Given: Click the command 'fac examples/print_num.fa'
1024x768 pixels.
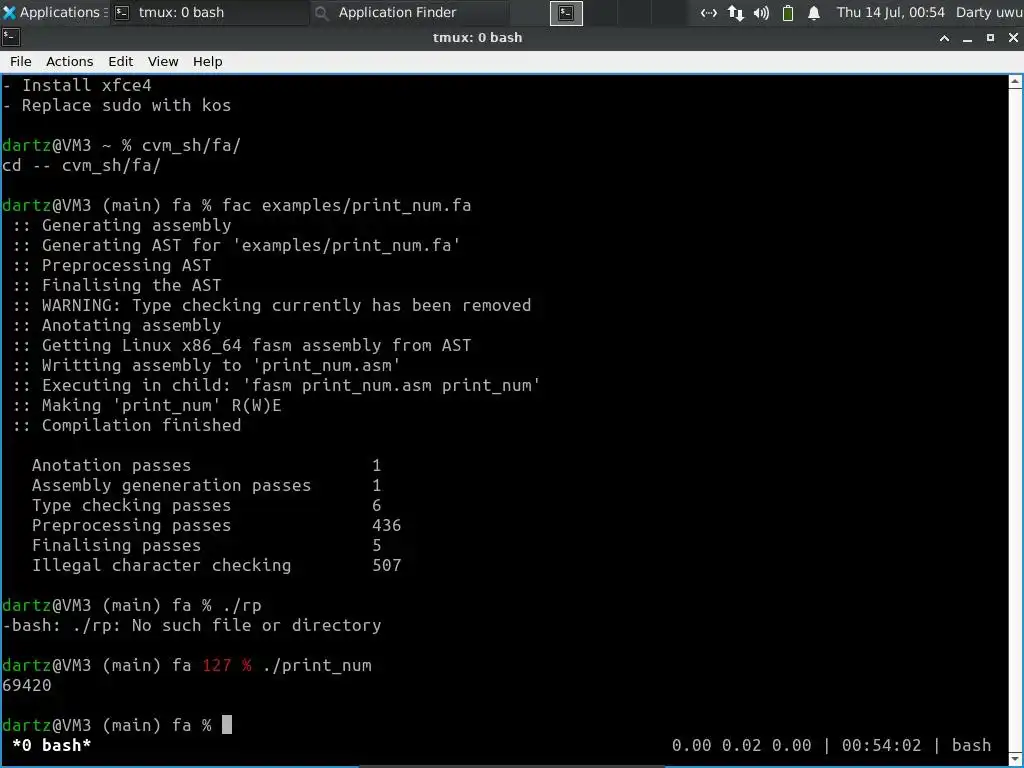Looking at the screenshot, I should tap(346, 205).
